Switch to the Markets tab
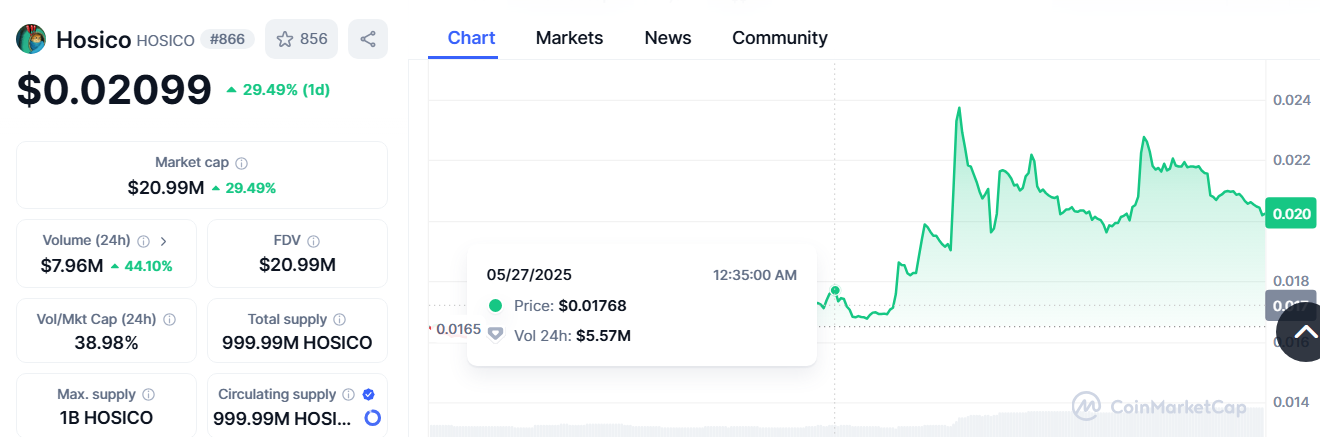Viewport: 1320px width, 437px height. 569,38
